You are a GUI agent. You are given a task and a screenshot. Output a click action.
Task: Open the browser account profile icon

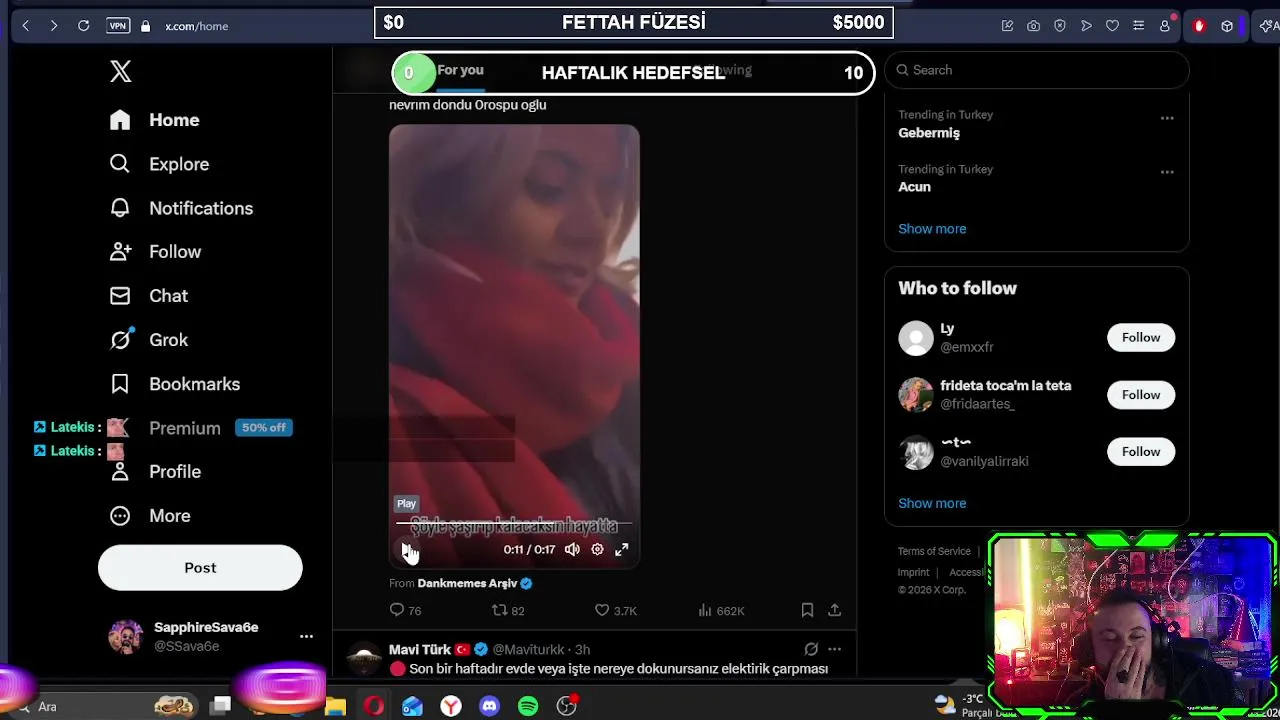point(1164,26)
